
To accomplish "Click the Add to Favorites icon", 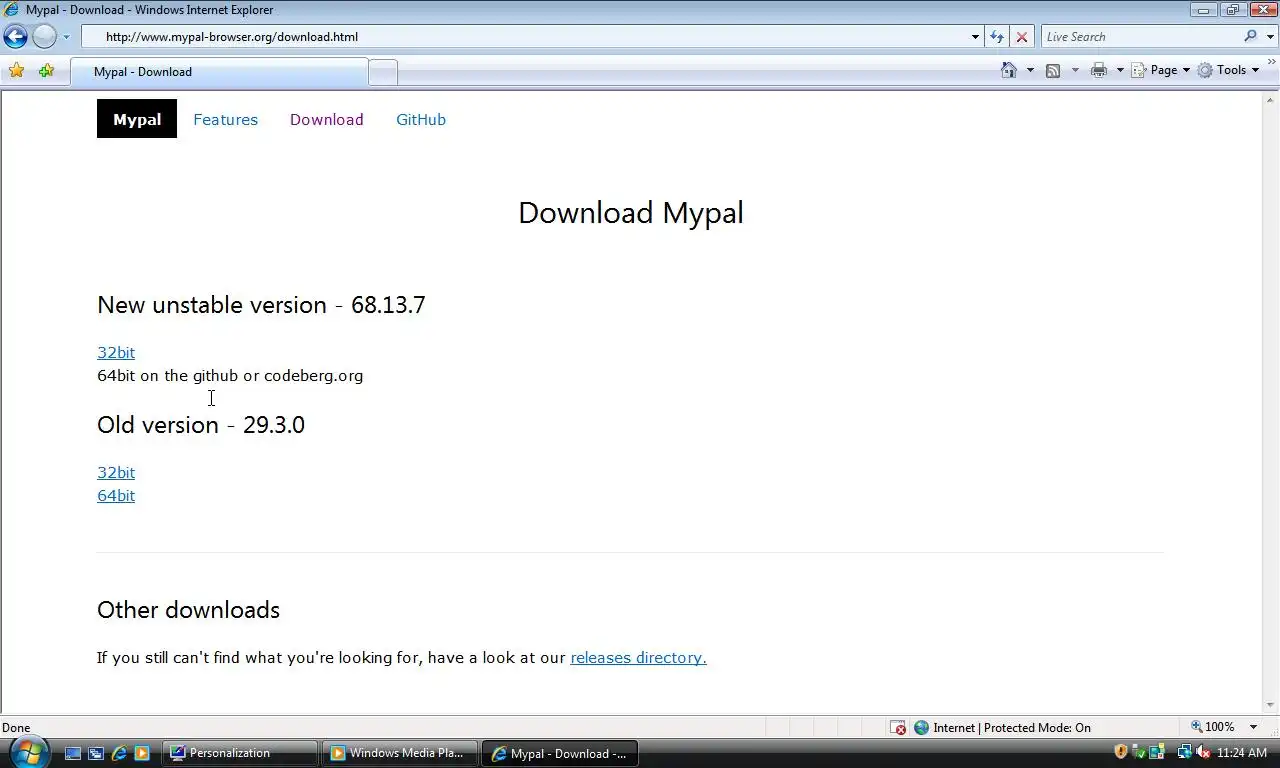I will coord(46,71).
